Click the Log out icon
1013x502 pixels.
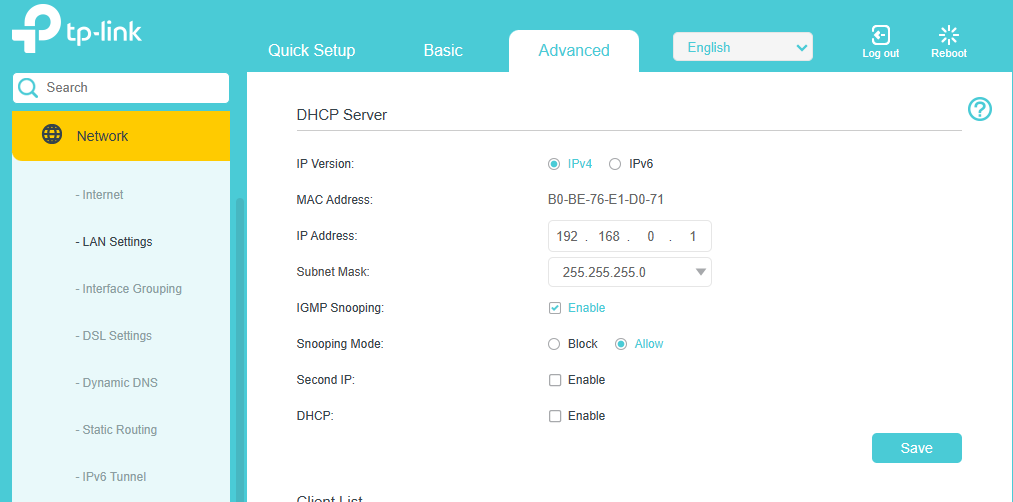click(x=880, y=36)
